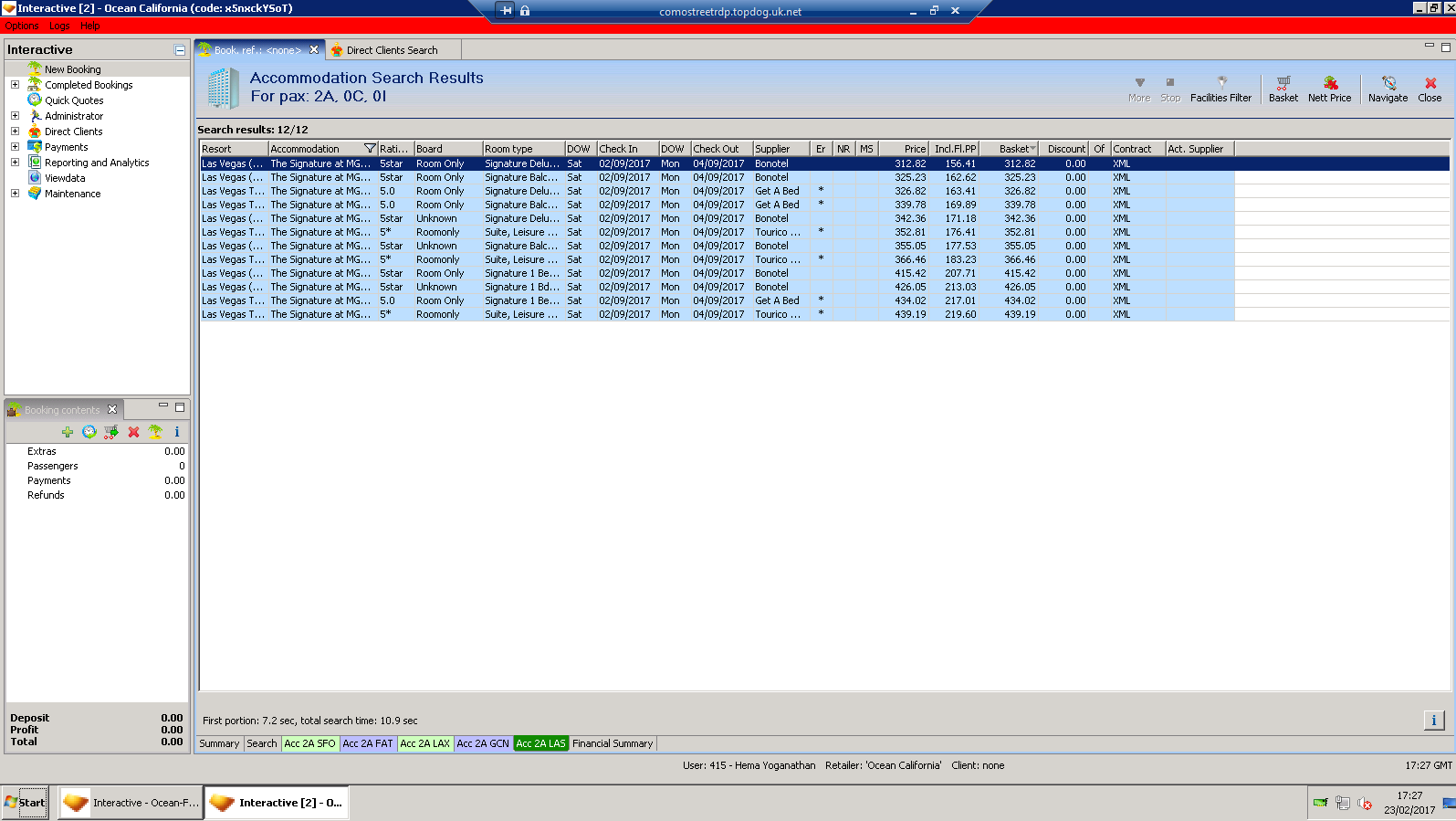1456x821 pixels.
Task: Click the speaker volume tray icon
Action: click(1365, 804)
